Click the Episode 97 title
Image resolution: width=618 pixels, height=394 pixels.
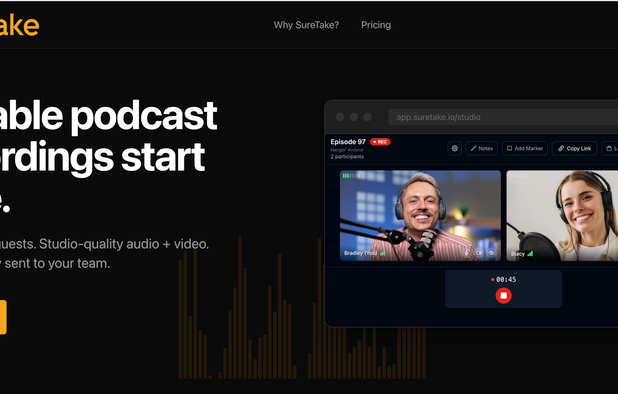coord(348,142)
